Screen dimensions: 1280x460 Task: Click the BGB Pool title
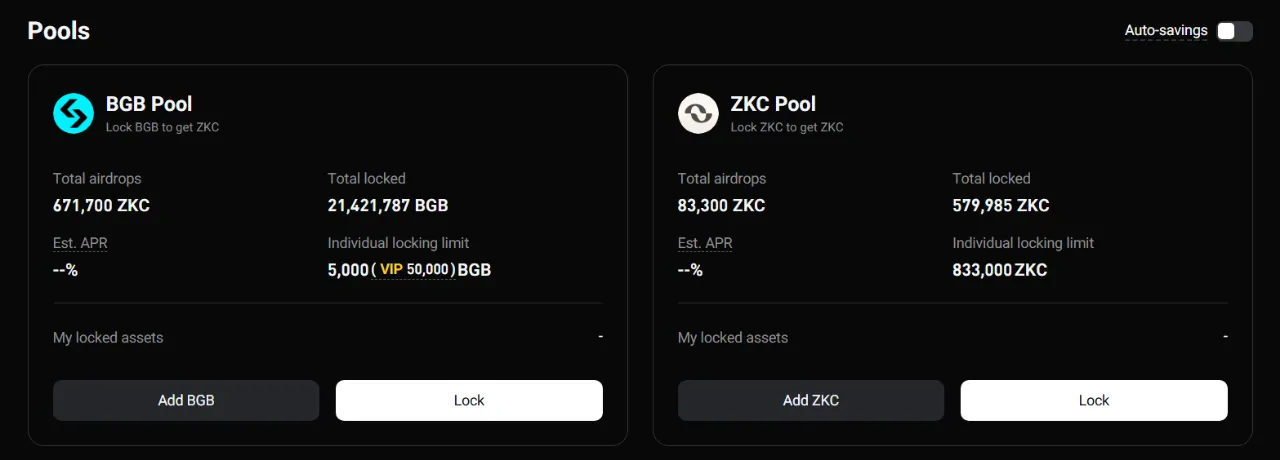[149, 104]
